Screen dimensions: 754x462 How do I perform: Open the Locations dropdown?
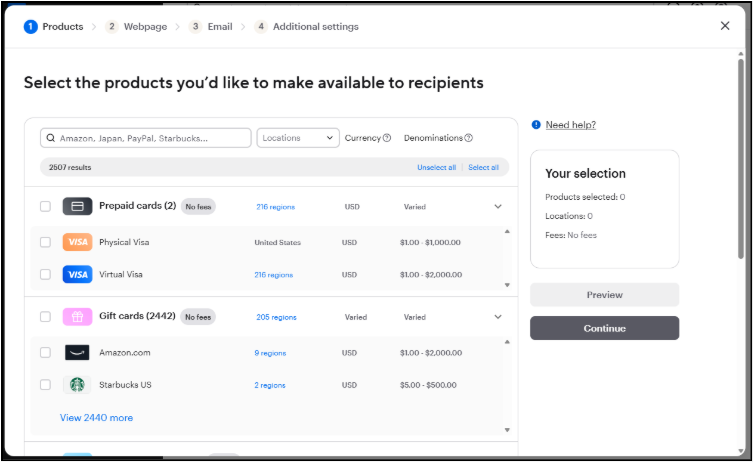click(298, 138)
